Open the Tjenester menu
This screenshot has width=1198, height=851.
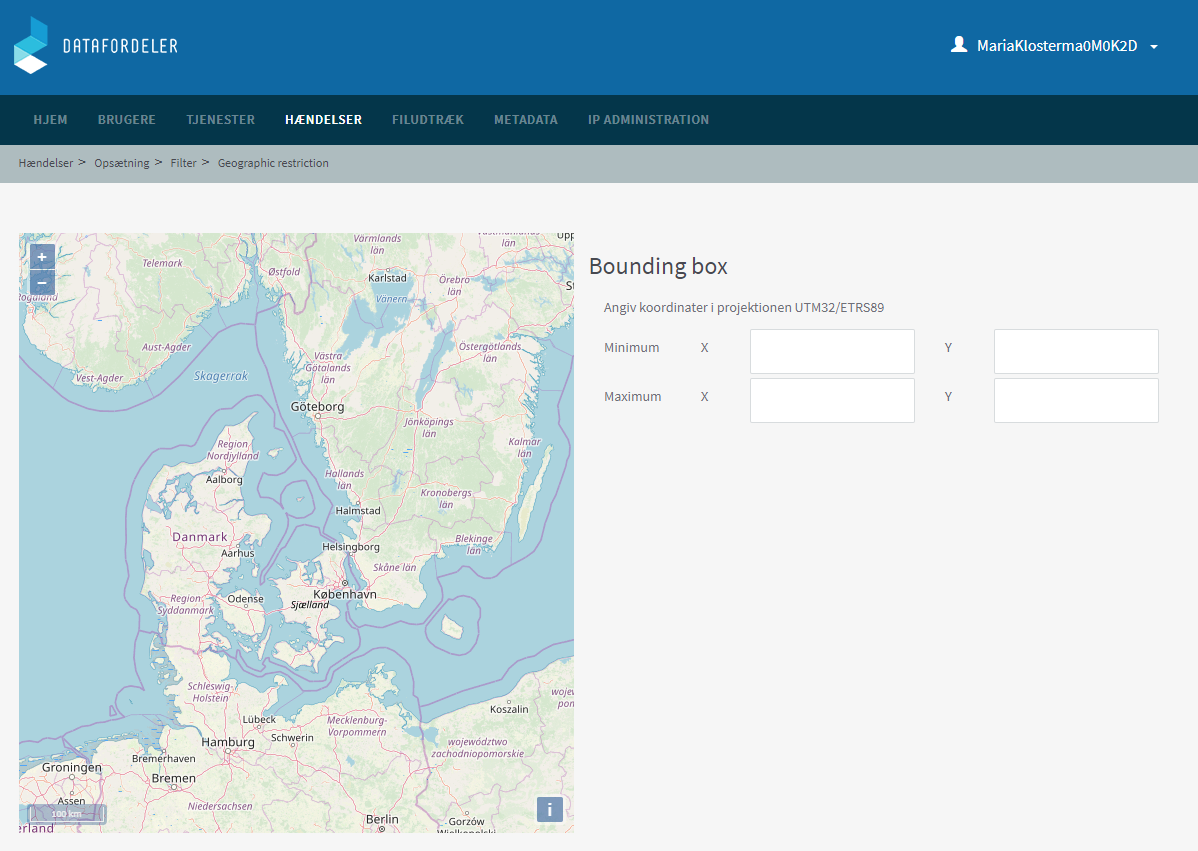point(220,120)
